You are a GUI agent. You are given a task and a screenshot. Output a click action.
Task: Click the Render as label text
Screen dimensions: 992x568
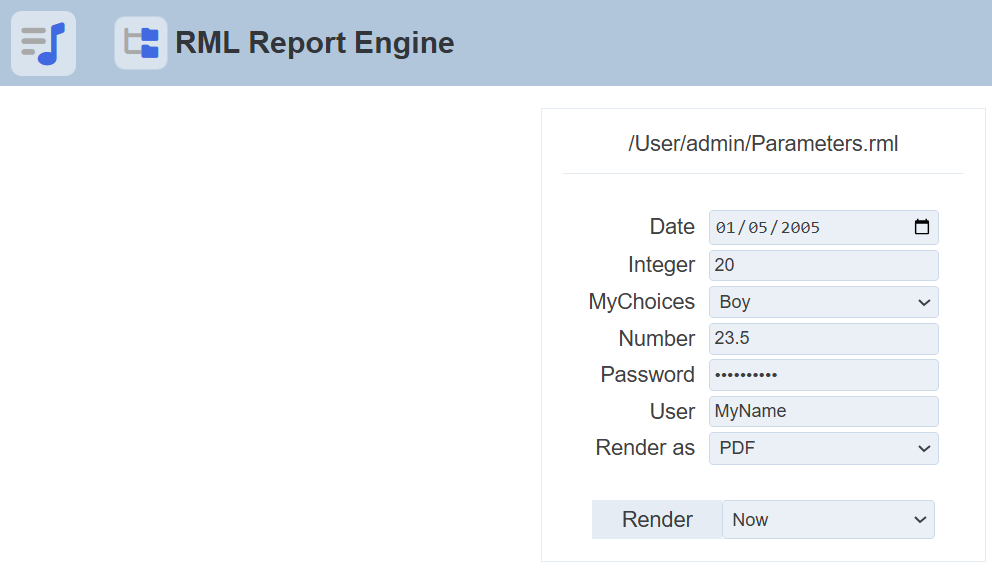[x=645, y=448]
